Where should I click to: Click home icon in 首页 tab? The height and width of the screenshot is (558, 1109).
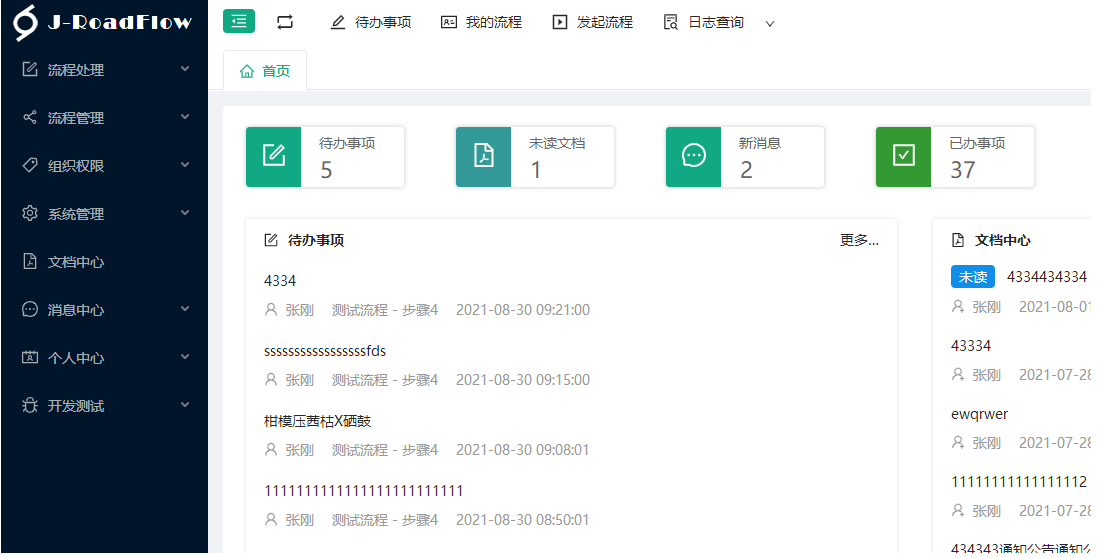(x=247, y=71)
